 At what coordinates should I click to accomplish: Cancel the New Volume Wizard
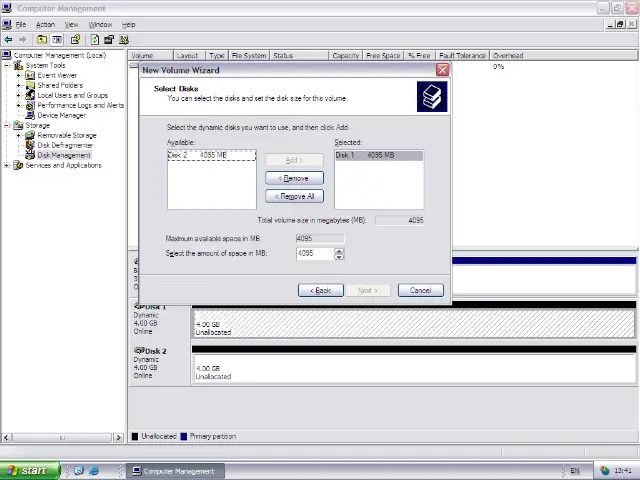tap(420, 290)
